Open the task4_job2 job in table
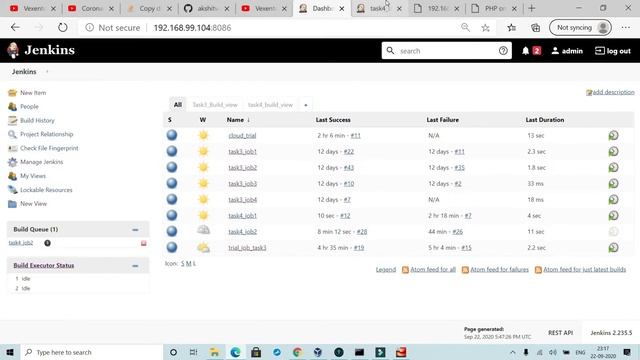The height and width of the screenshot is (360, 640). tap(242, 231)
